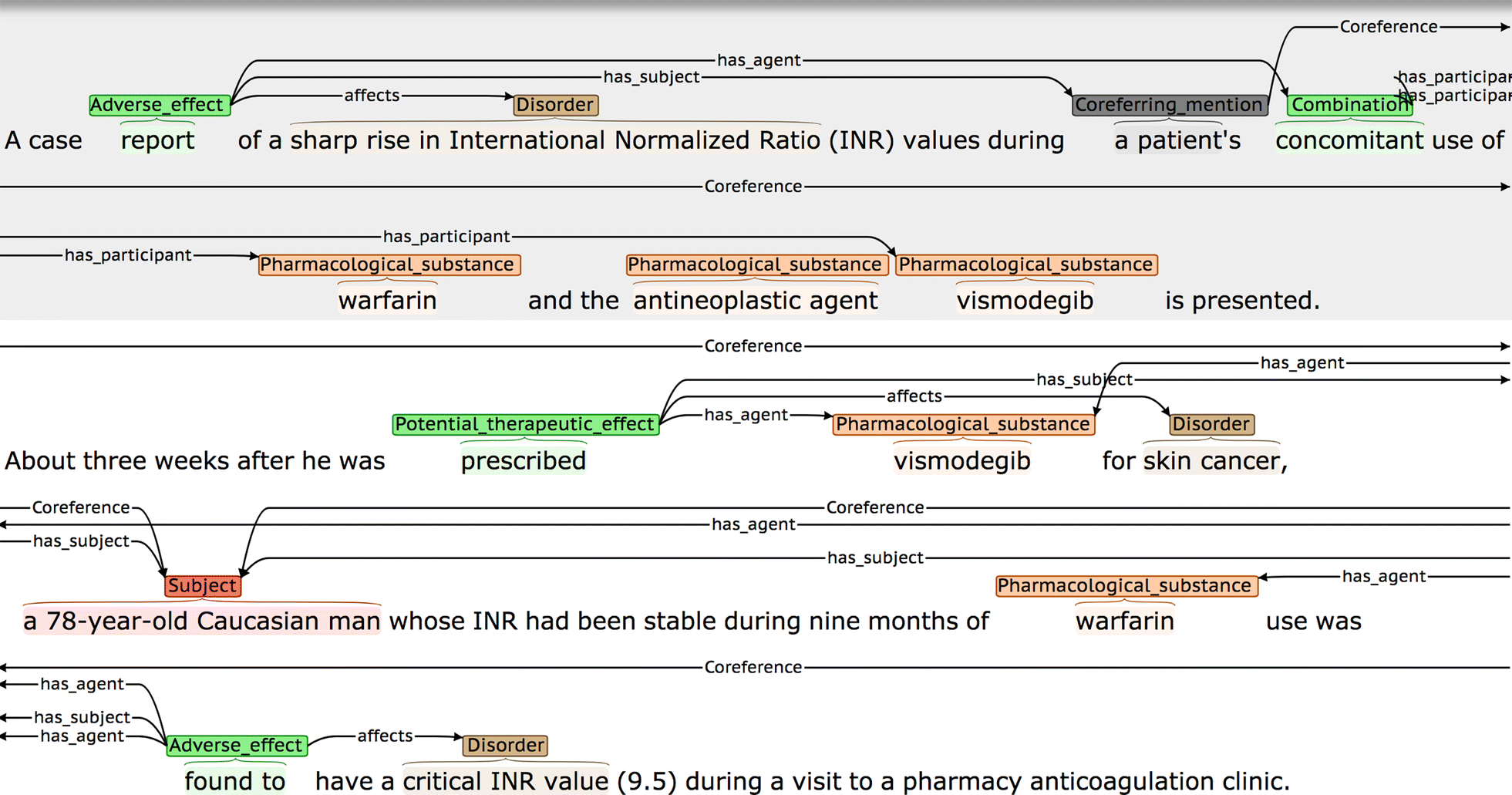Select the has_participant label arching over "antineoplastic agent"

446,237
